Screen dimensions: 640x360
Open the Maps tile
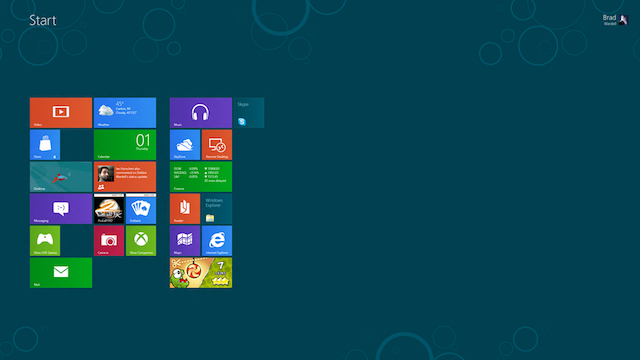point(185,241)
